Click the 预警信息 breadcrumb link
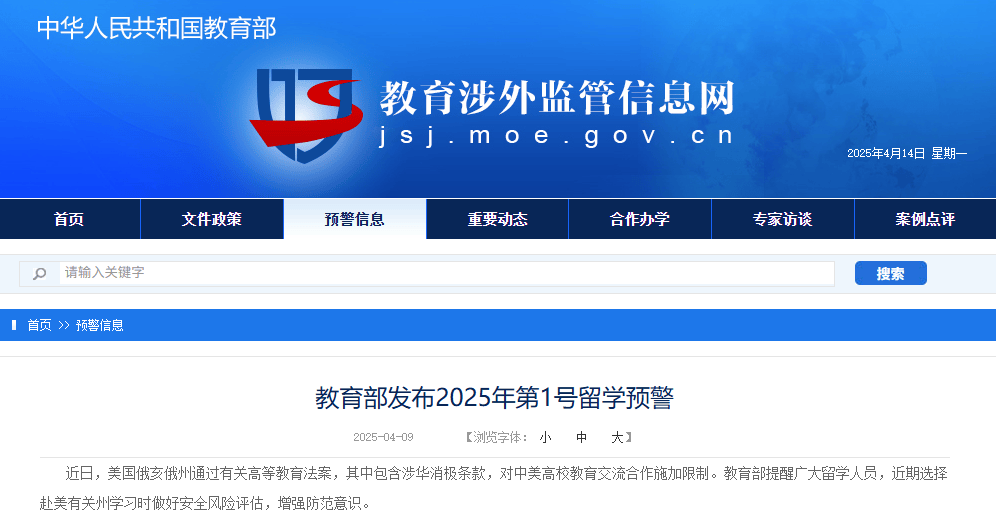The height and width of the screenshot is (525, 996). (100, 325)
